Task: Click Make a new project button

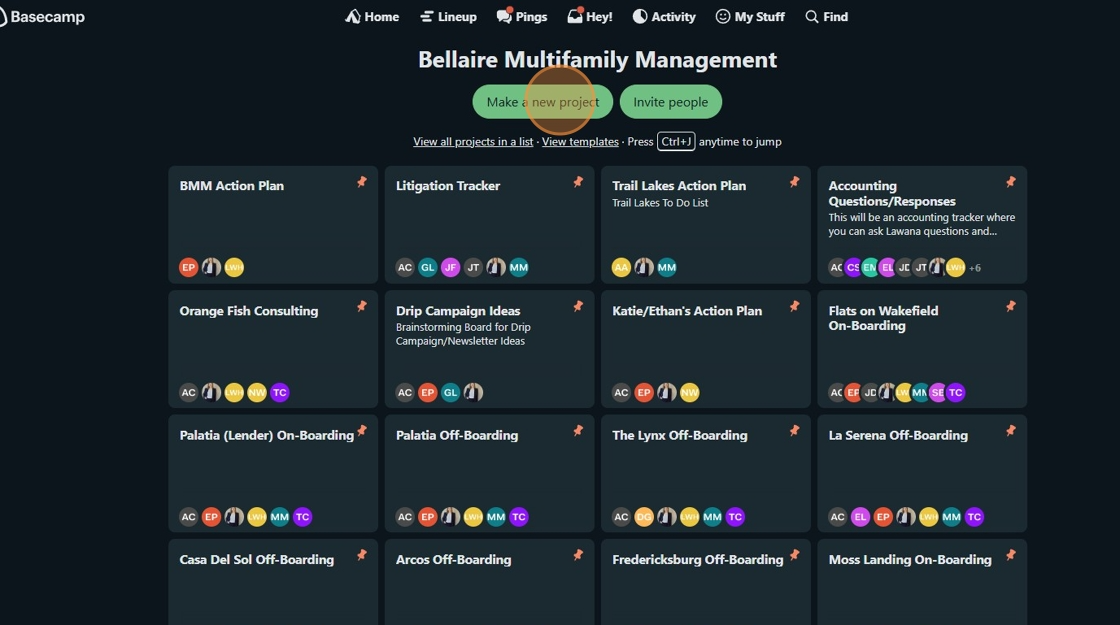Action: pos(543,101)
